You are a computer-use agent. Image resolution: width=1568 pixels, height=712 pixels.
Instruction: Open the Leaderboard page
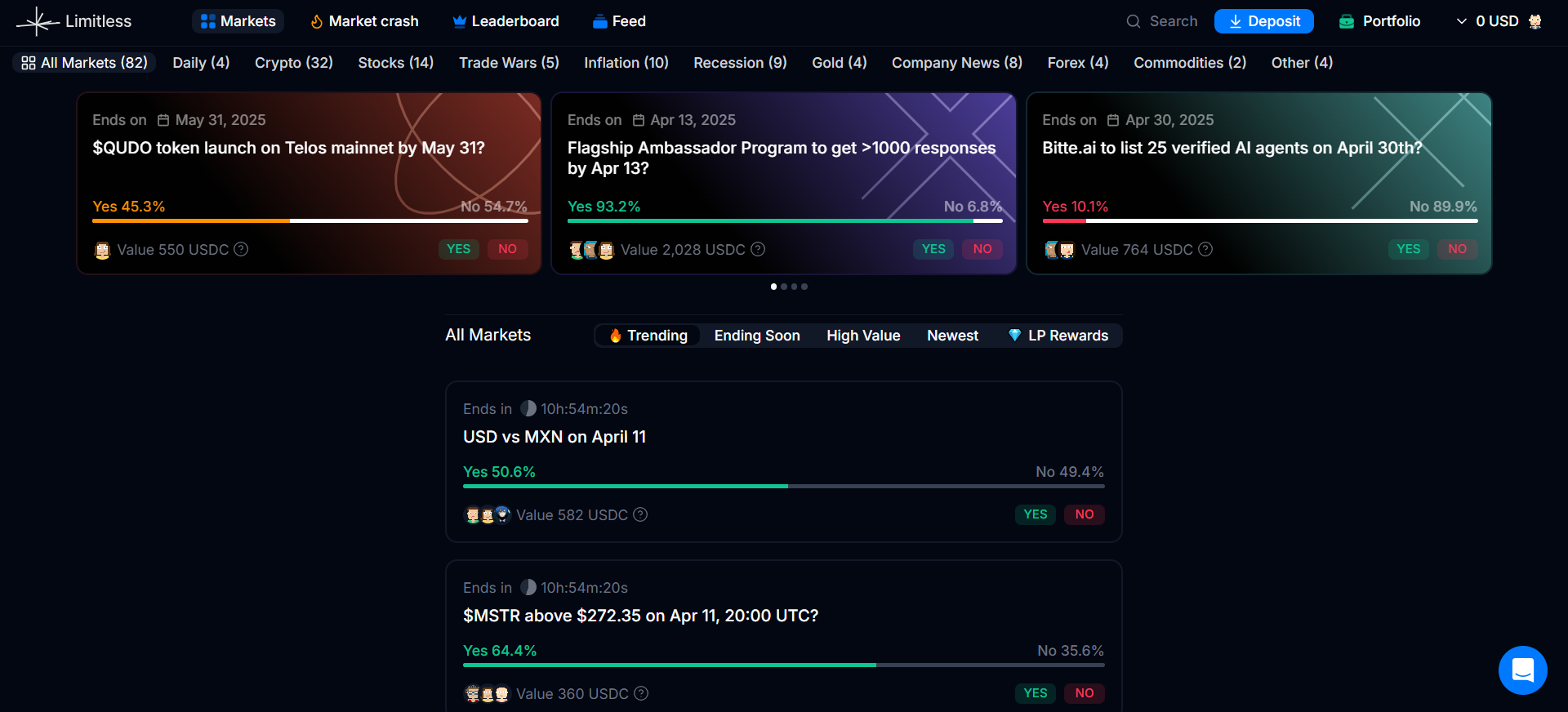pos(506,21)
